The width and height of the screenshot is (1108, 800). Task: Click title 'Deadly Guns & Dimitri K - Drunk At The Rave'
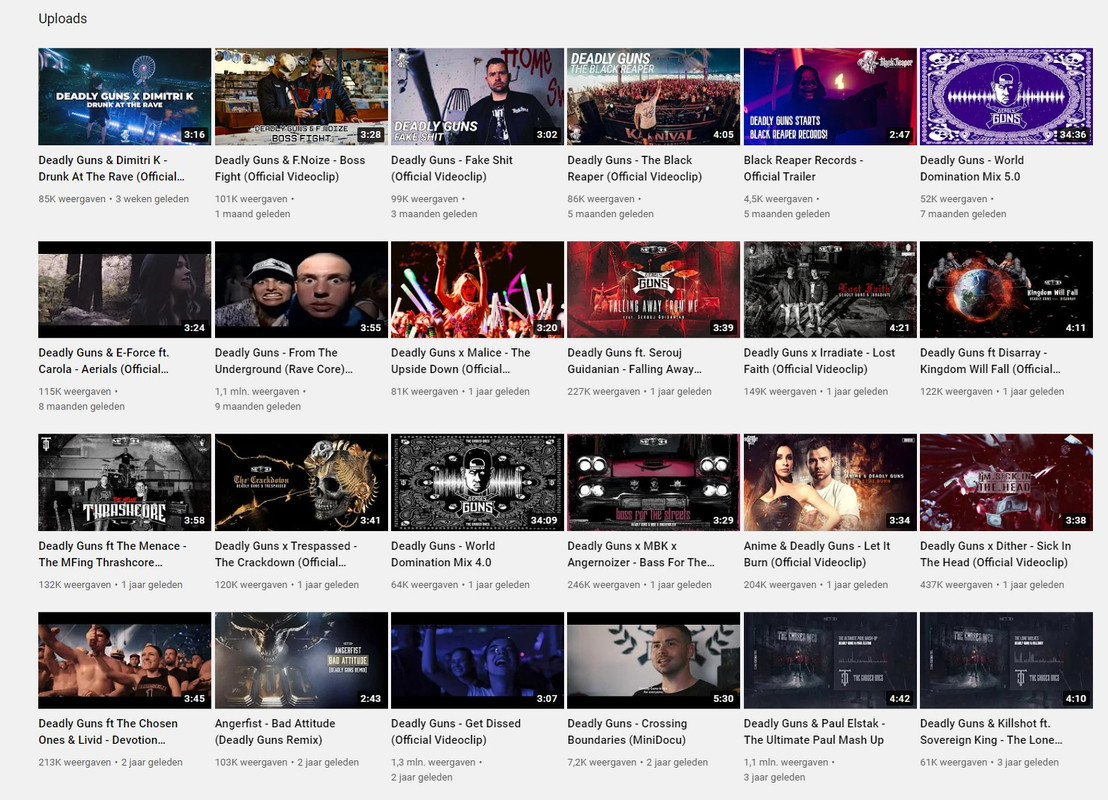pyautogui.click(x=112, y=168)
